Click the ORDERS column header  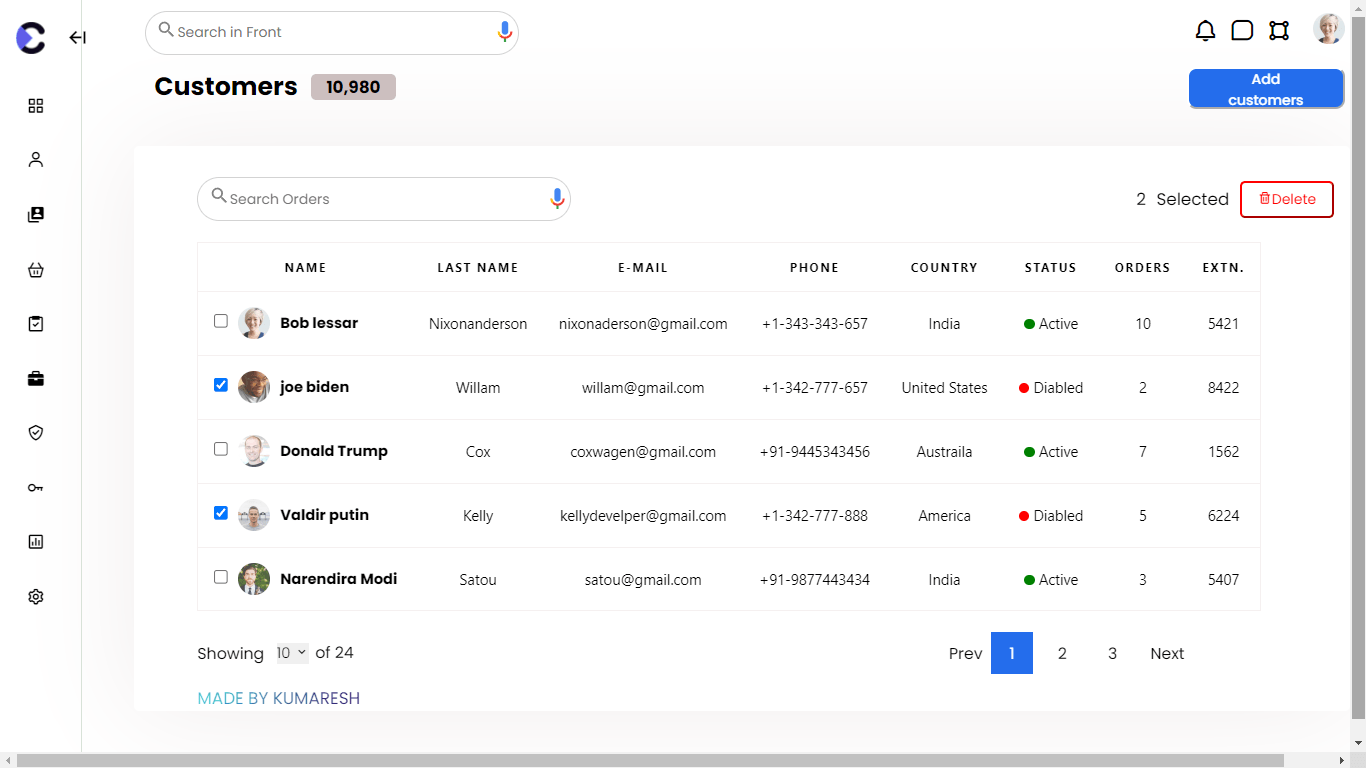tap(1143, 268)
